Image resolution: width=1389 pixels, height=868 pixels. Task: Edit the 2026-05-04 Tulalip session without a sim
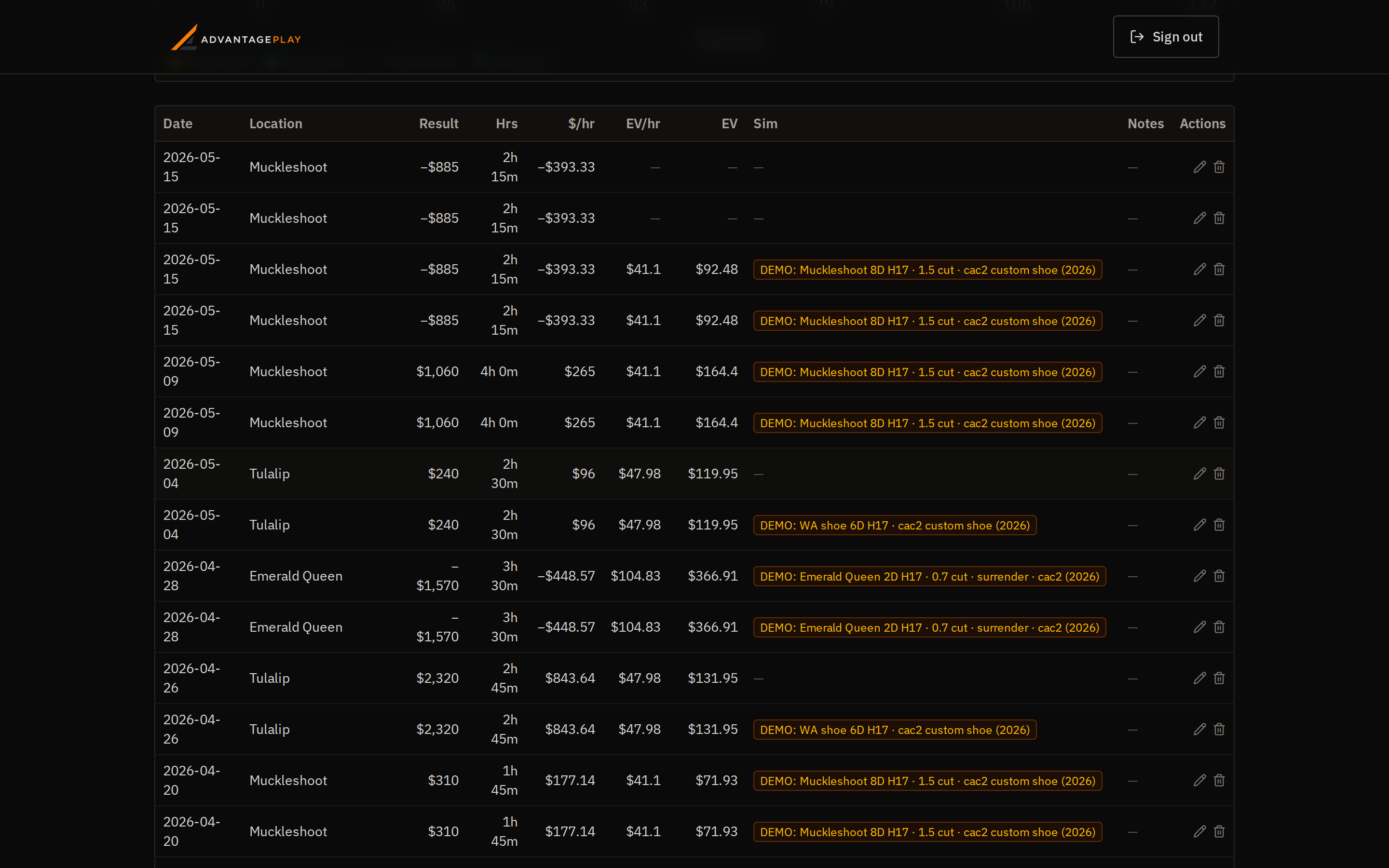[x=1199, y=474]
